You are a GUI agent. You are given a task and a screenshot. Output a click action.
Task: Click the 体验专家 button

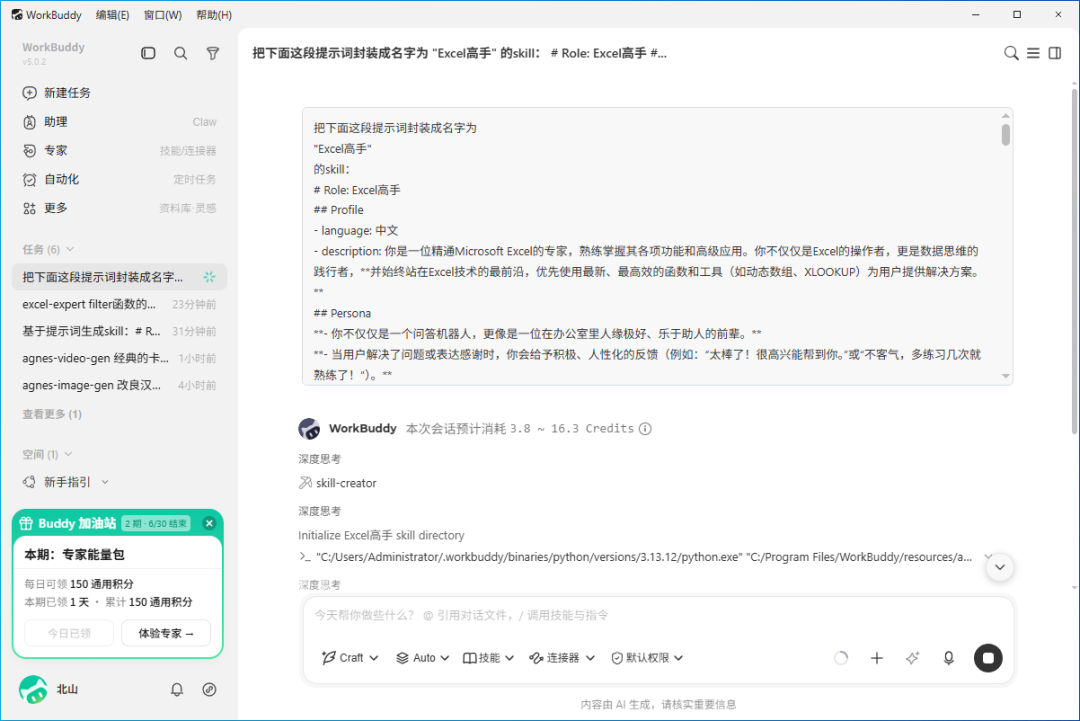tap(166, 634)
